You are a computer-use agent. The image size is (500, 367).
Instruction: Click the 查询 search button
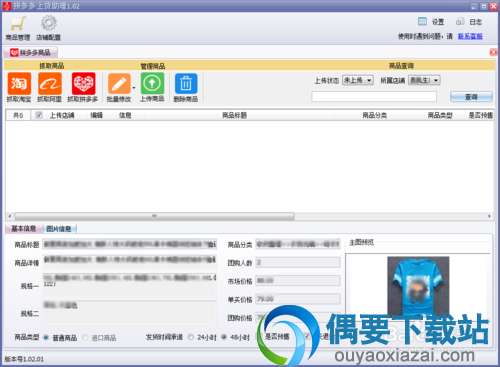coord(471,97)
